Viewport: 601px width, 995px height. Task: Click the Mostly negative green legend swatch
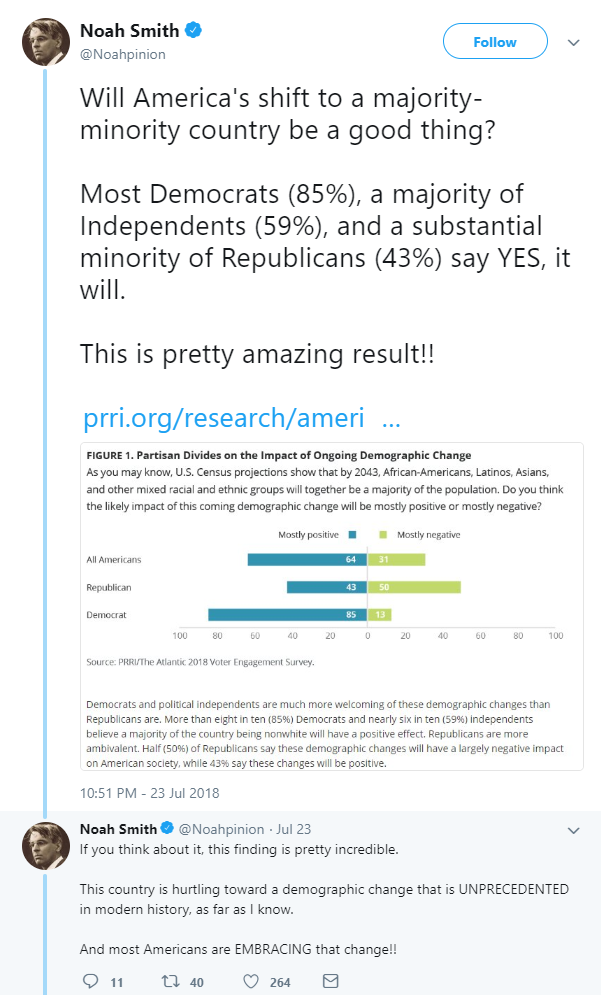click(383, 534)
